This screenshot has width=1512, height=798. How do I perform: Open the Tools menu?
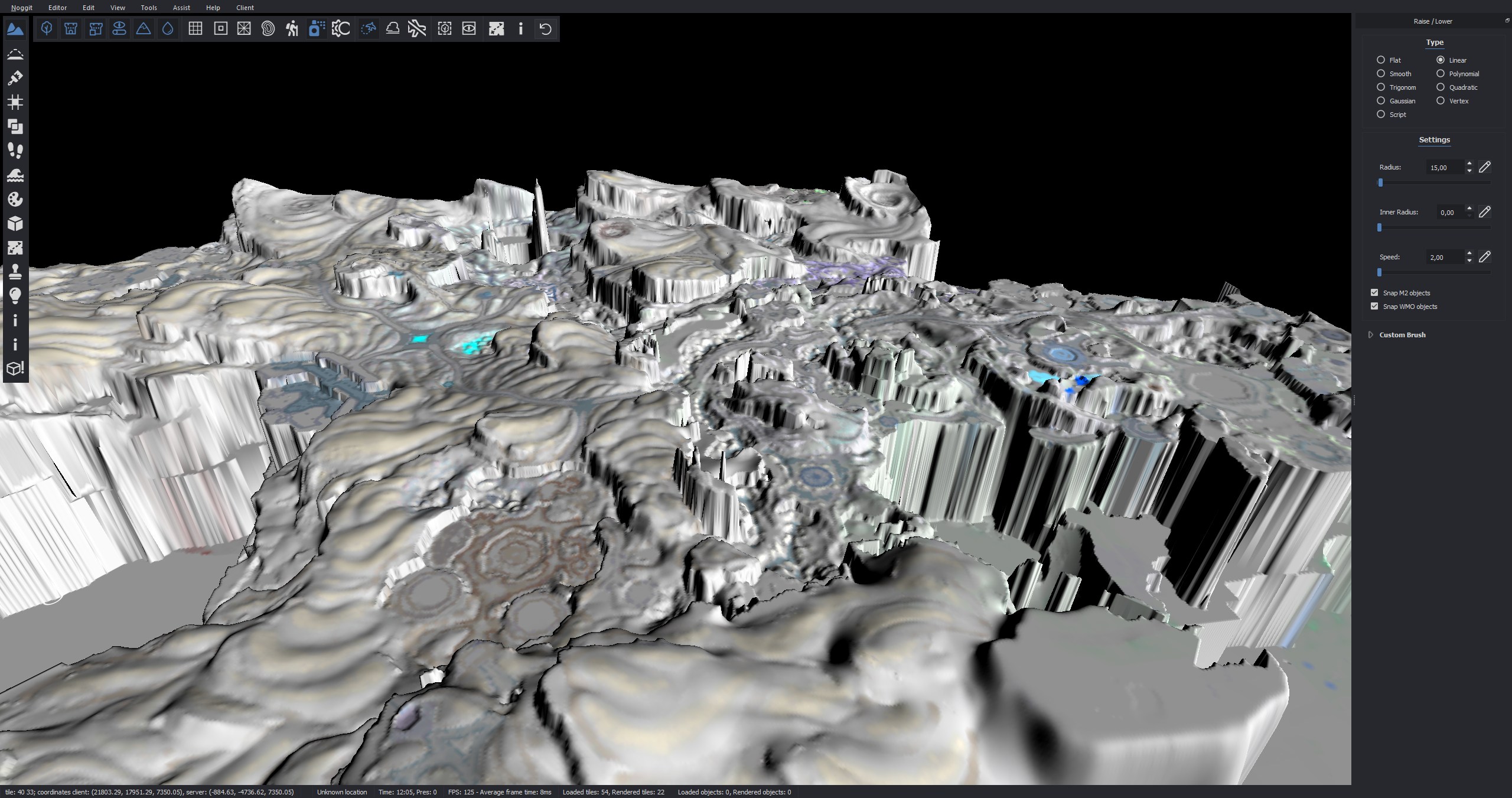point(149,8)
